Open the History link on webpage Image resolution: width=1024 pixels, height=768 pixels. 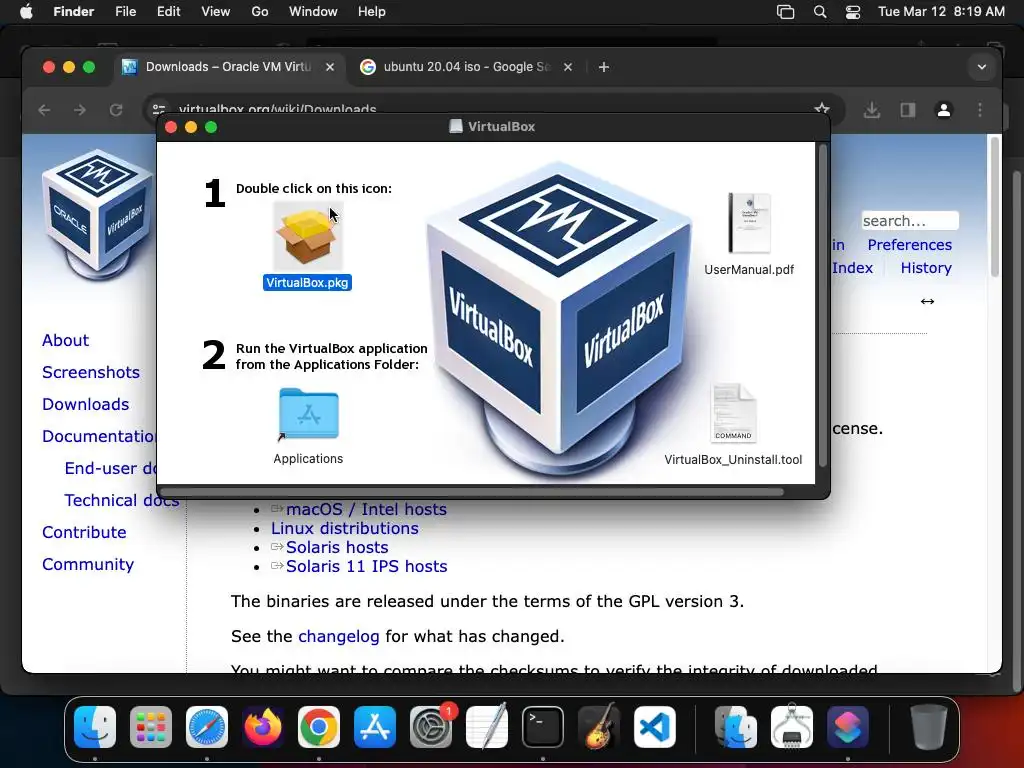(926, 268)
